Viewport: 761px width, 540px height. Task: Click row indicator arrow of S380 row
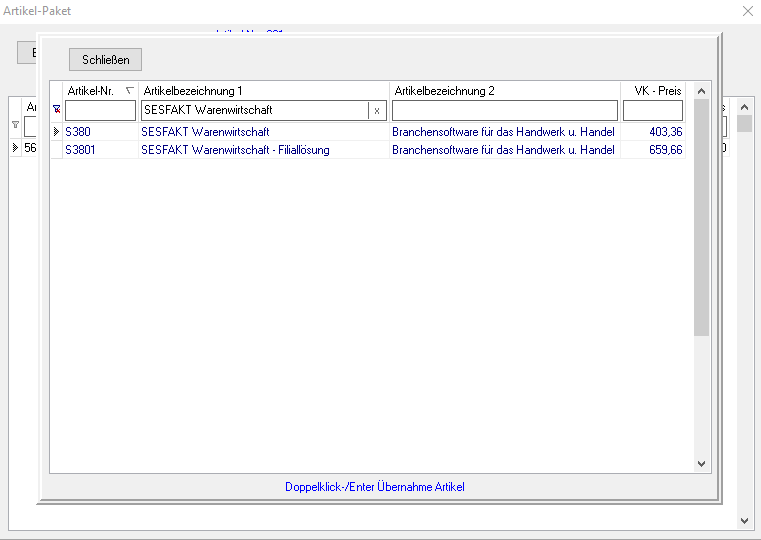(x=56, y=131)
